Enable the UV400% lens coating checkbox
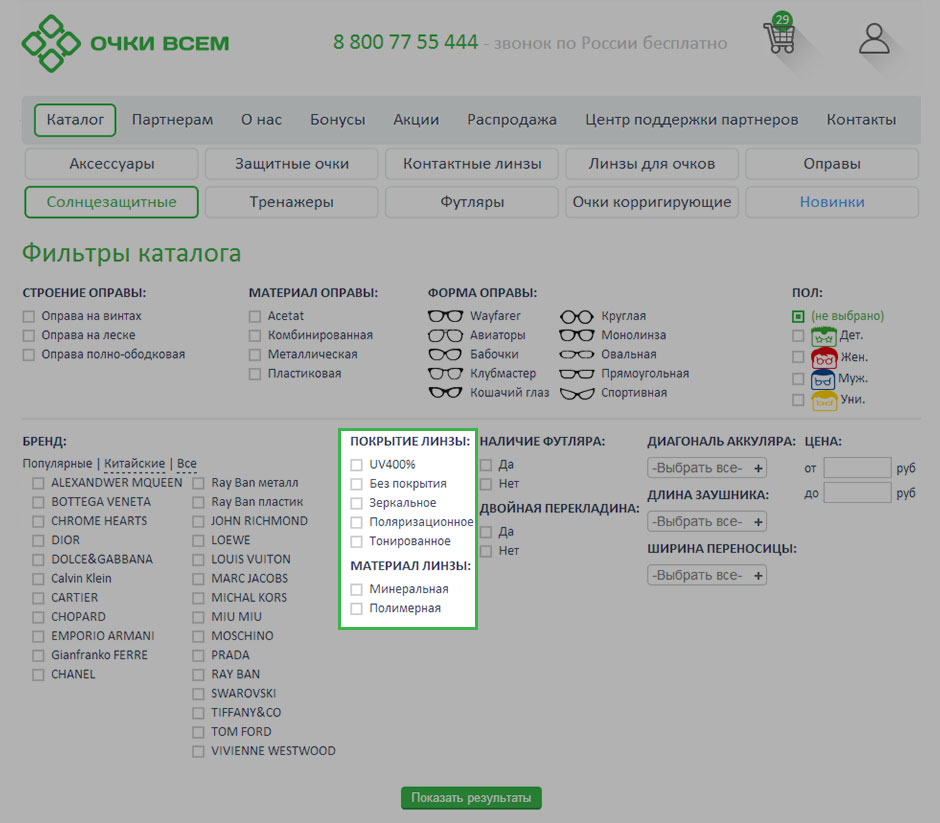940x823 pixels. 357,465
